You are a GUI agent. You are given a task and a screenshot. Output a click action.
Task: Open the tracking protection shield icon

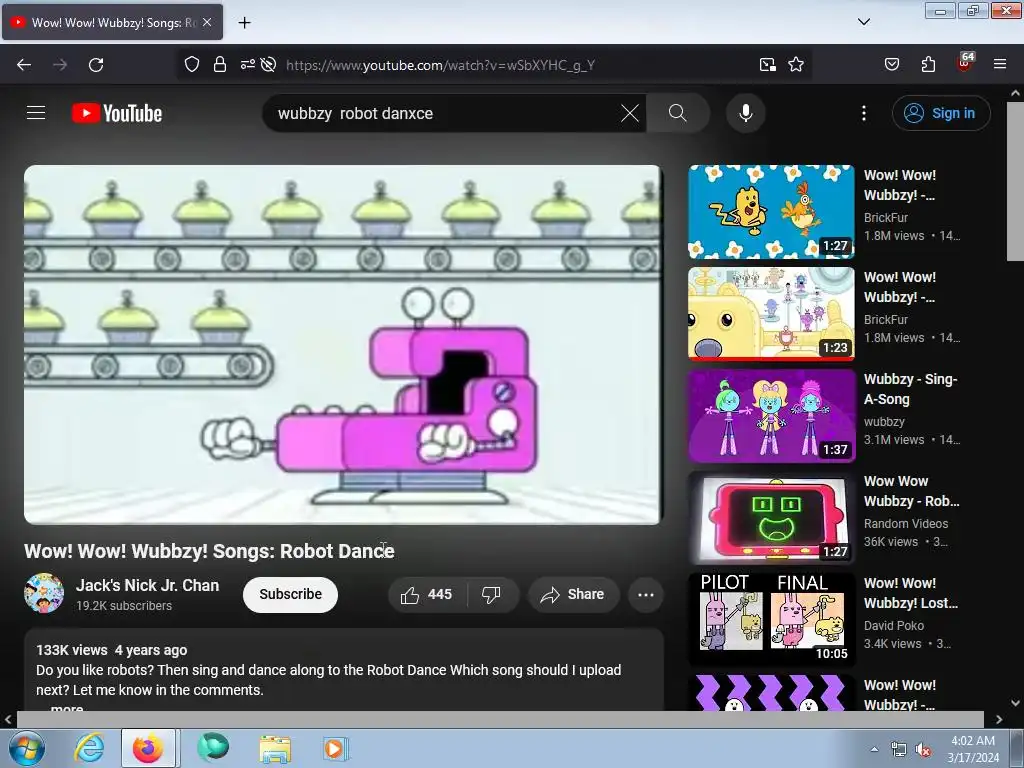191,65
